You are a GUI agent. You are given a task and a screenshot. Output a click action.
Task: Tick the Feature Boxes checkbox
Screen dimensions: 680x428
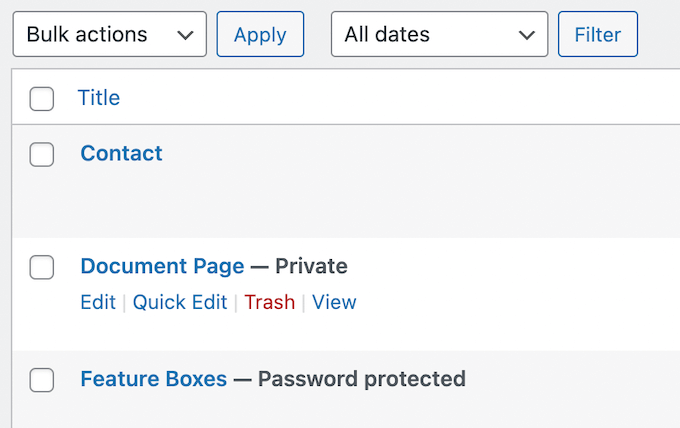point(42,380)
